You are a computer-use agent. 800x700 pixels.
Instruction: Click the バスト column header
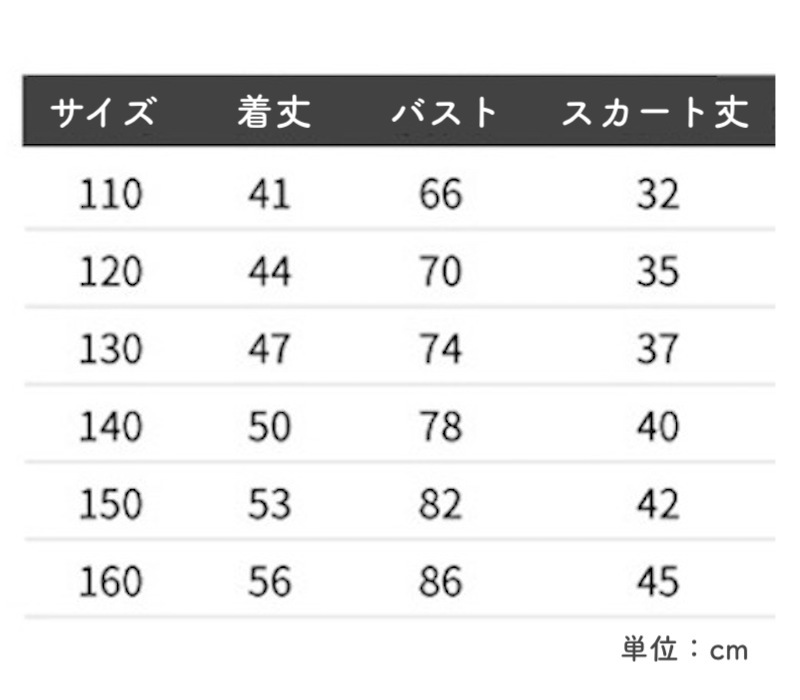click(444, 112)
